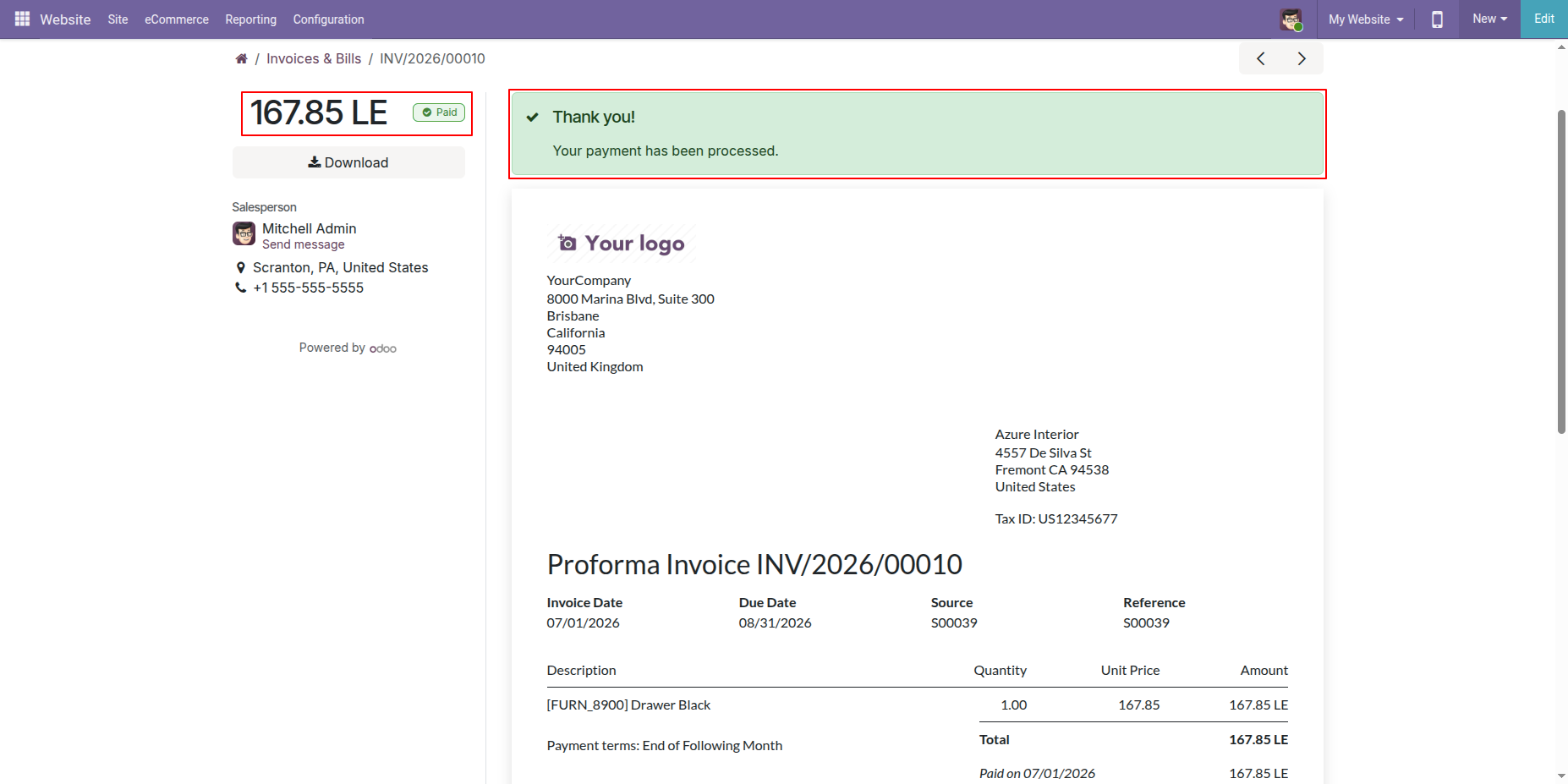Click the location pin icon
This screenshot has height=784, width=1568.
(x=241, y=267)
